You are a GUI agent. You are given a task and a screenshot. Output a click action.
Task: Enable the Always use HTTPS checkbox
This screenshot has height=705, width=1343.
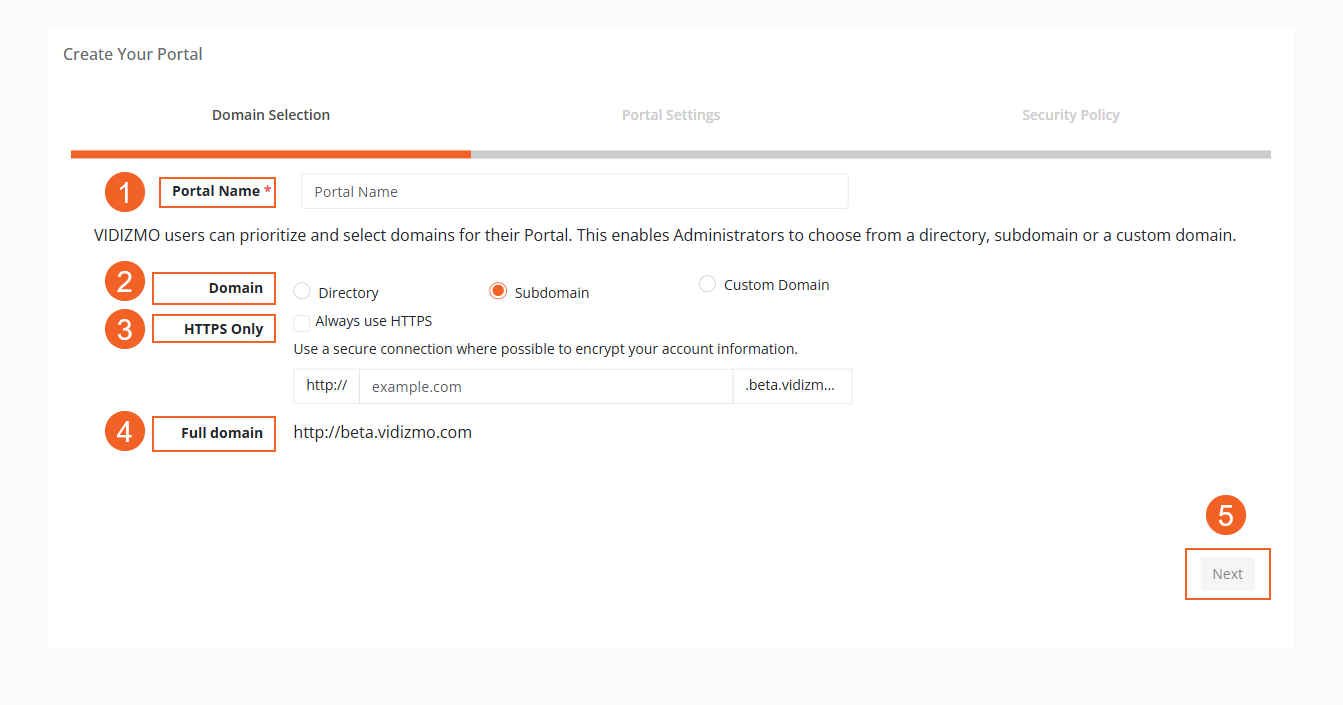[x=301, y=321]
